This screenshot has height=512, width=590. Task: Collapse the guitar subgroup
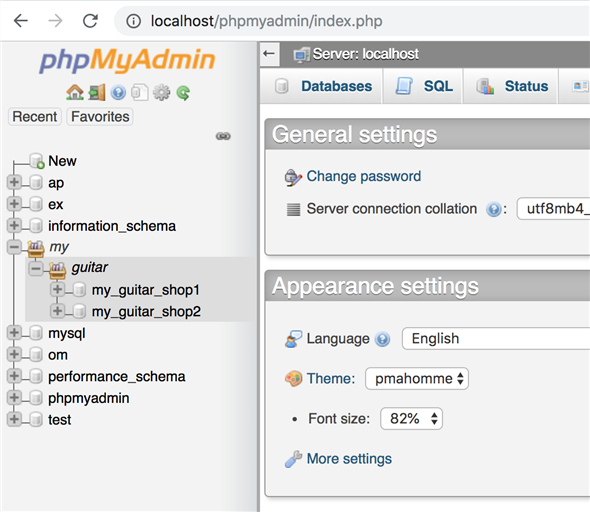coord(36,269)
